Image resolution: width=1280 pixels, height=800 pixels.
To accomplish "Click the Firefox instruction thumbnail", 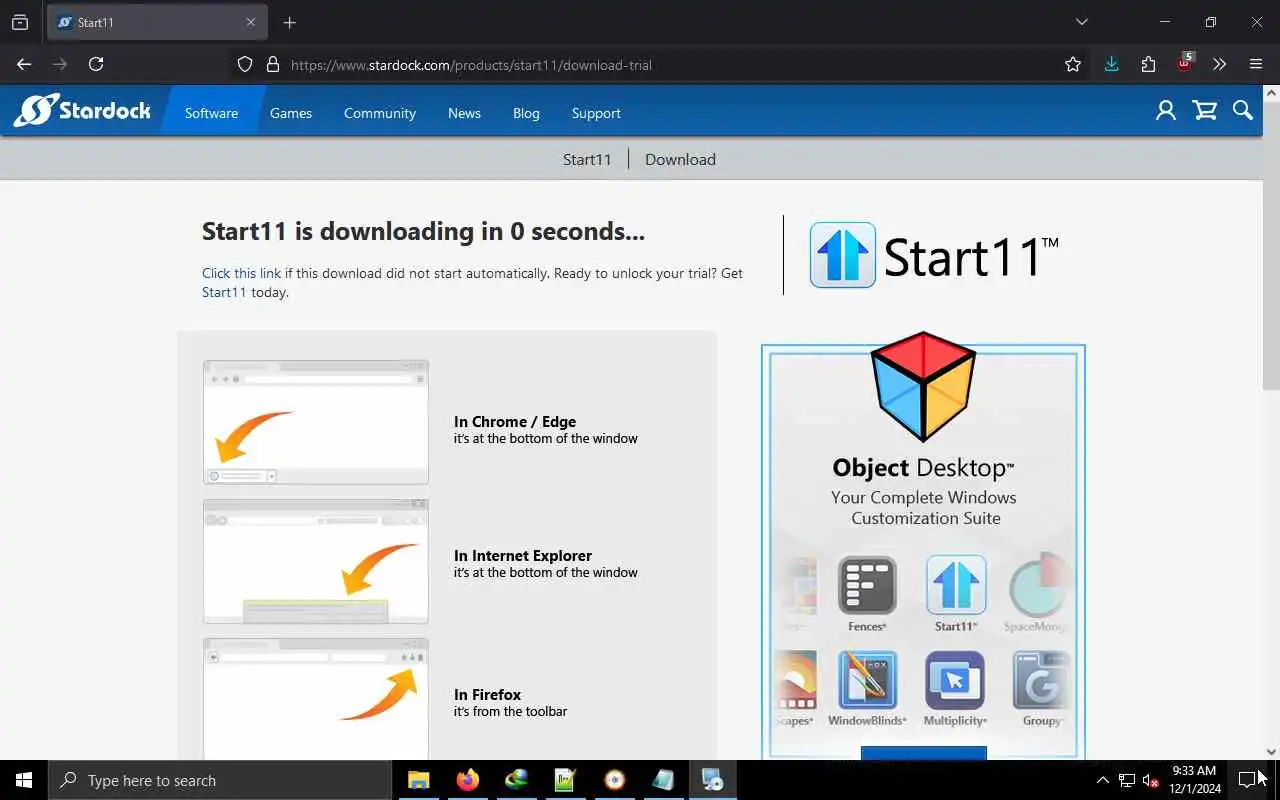I will [316, 699].
